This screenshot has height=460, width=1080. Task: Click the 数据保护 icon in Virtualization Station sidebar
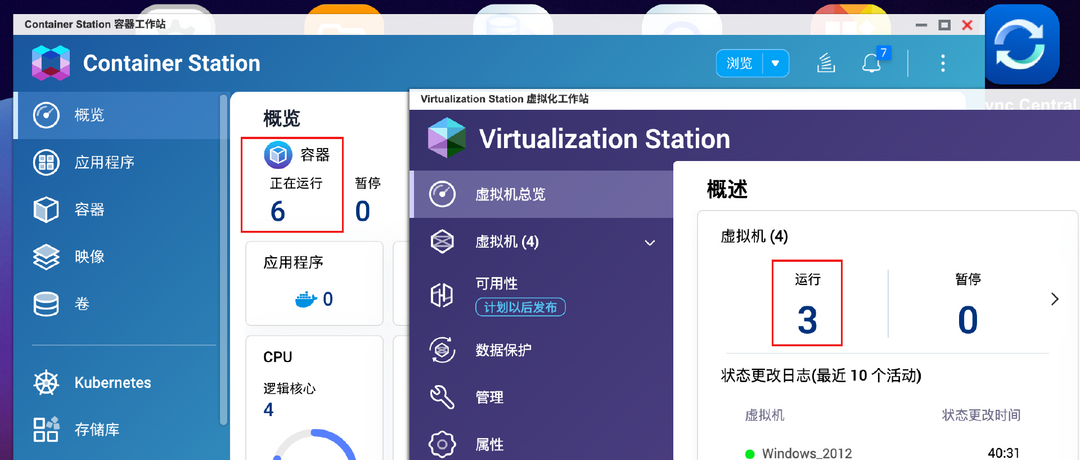pos(442,350)
